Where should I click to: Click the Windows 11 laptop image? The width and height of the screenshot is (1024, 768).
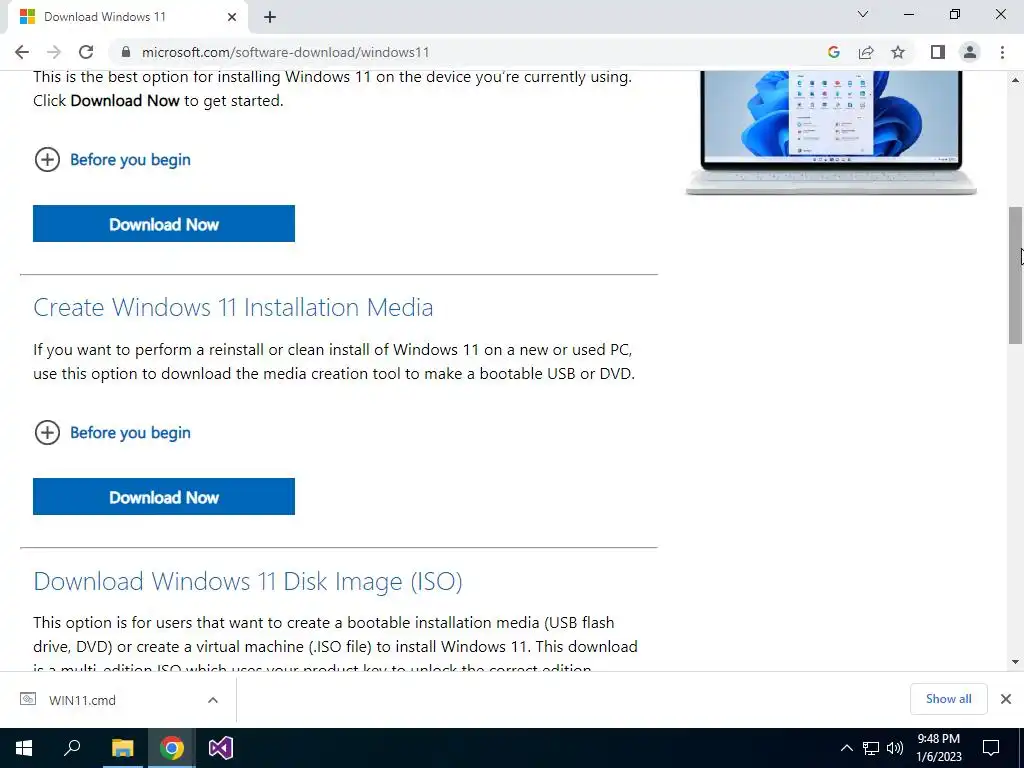pyautogui.click(x=831, y=133)
